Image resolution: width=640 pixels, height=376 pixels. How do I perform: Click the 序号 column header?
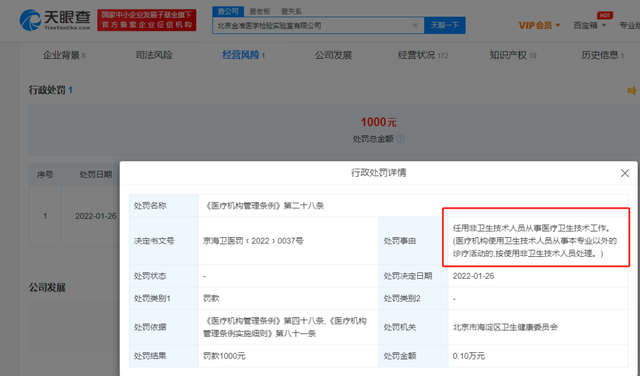pos(45,175)
